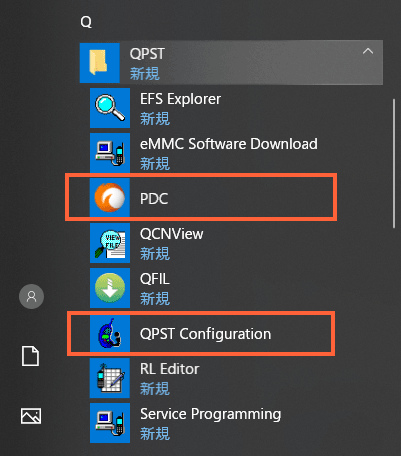
Task: Collapse the QPST folder chevron
Action: [368, 51]
